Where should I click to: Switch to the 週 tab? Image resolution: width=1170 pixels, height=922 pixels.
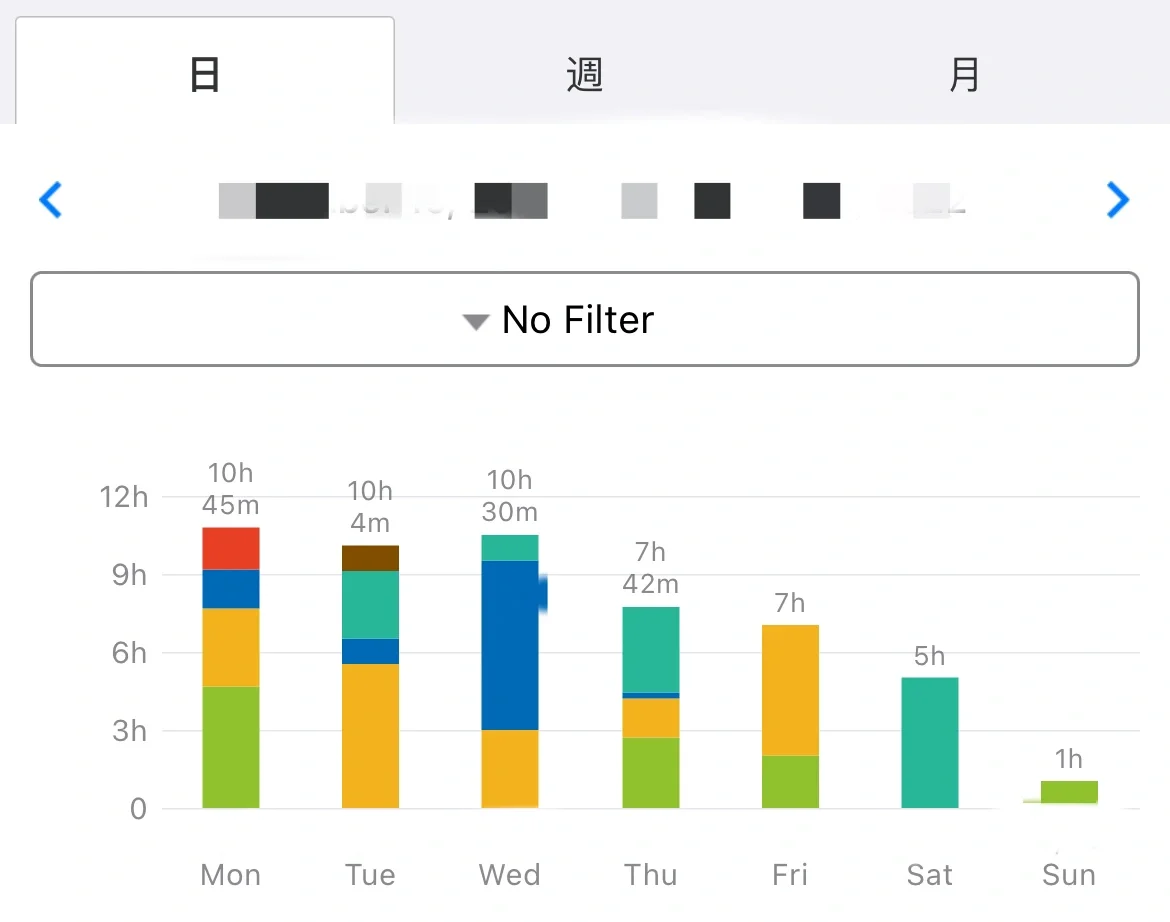pyautogui.click(x=585, y=75)
